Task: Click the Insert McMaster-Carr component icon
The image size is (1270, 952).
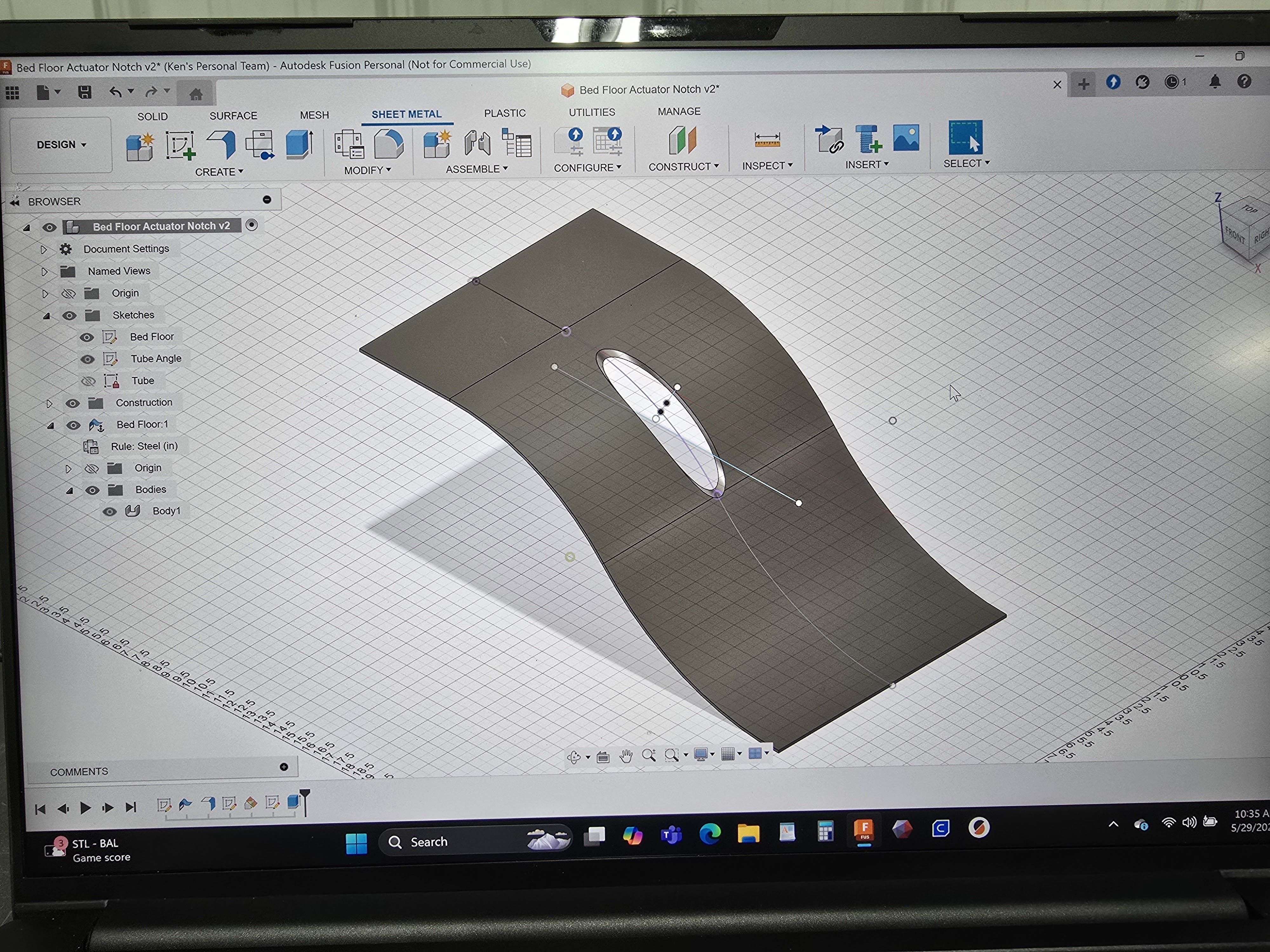Action: pos(868,139)
